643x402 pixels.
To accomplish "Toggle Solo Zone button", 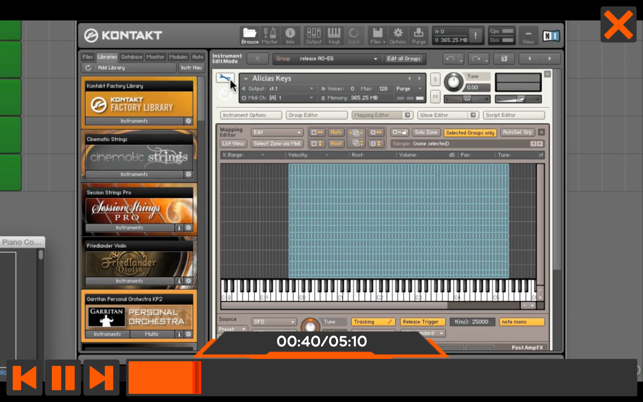I will 426,132.
